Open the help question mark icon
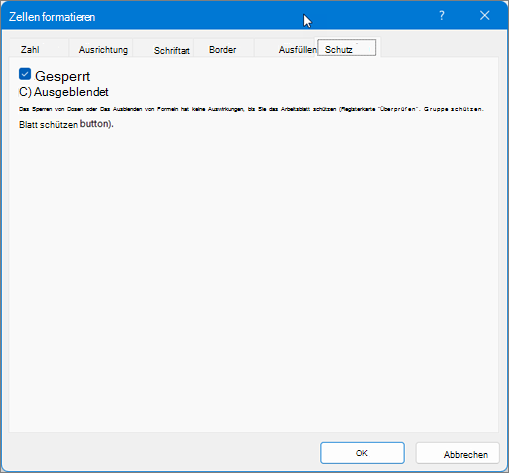Viewport: 509px width, 473px height. tap(442, 15)
